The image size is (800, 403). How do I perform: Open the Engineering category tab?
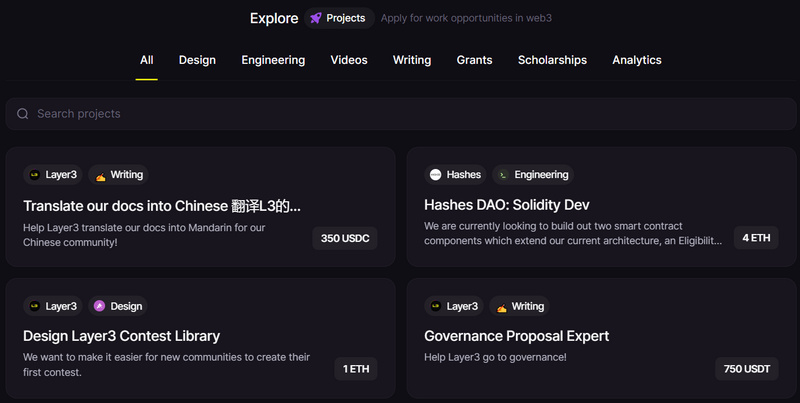click(x=273, y=60)
